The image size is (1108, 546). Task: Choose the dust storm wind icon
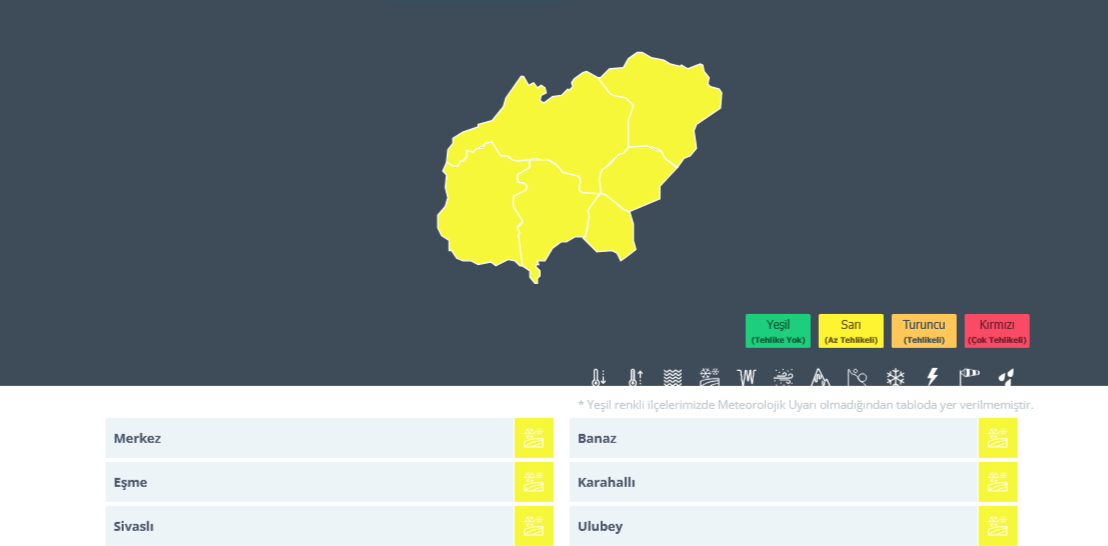coord(783,377)
